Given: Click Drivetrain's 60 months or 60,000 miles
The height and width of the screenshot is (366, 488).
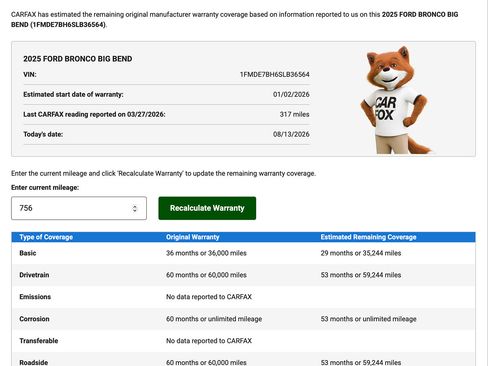Looking at the screenshot, I should pyautogui.click(x=206, y=275).
